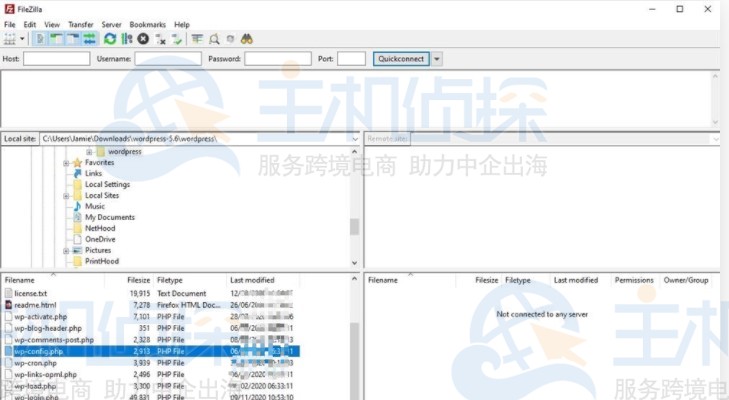Toggle the local directory tree view

tap(57, 39)
